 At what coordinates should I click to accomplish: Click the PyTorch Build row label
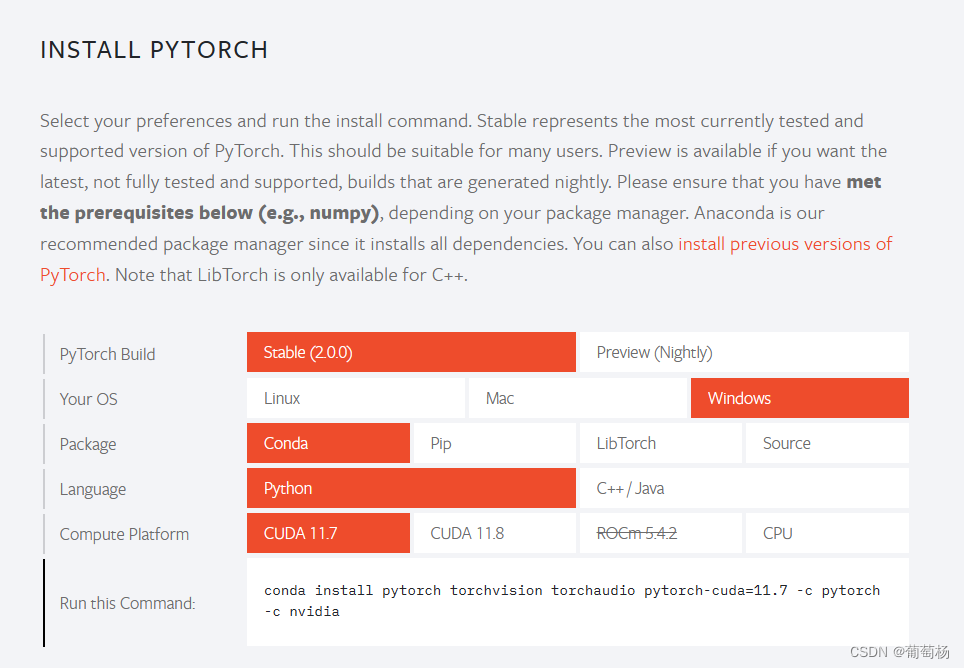107,353
